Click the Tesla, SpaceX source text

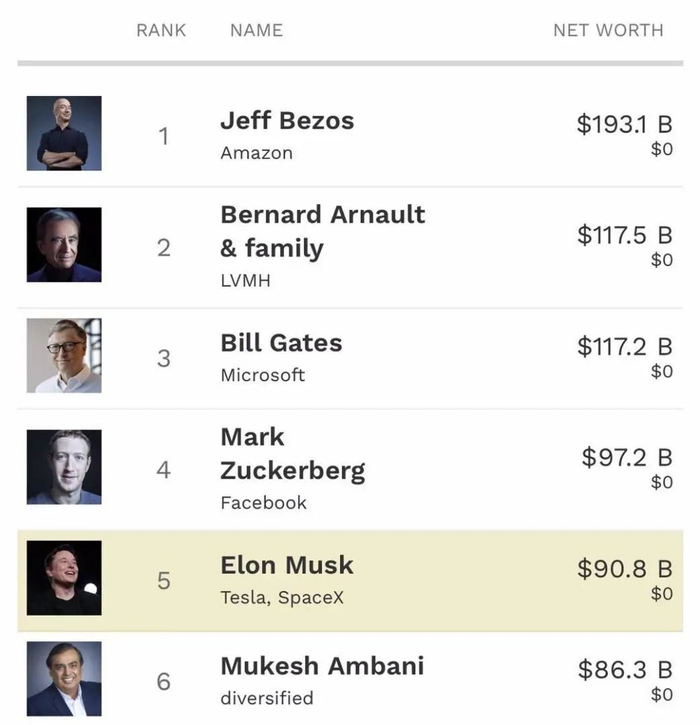point(284,598)
